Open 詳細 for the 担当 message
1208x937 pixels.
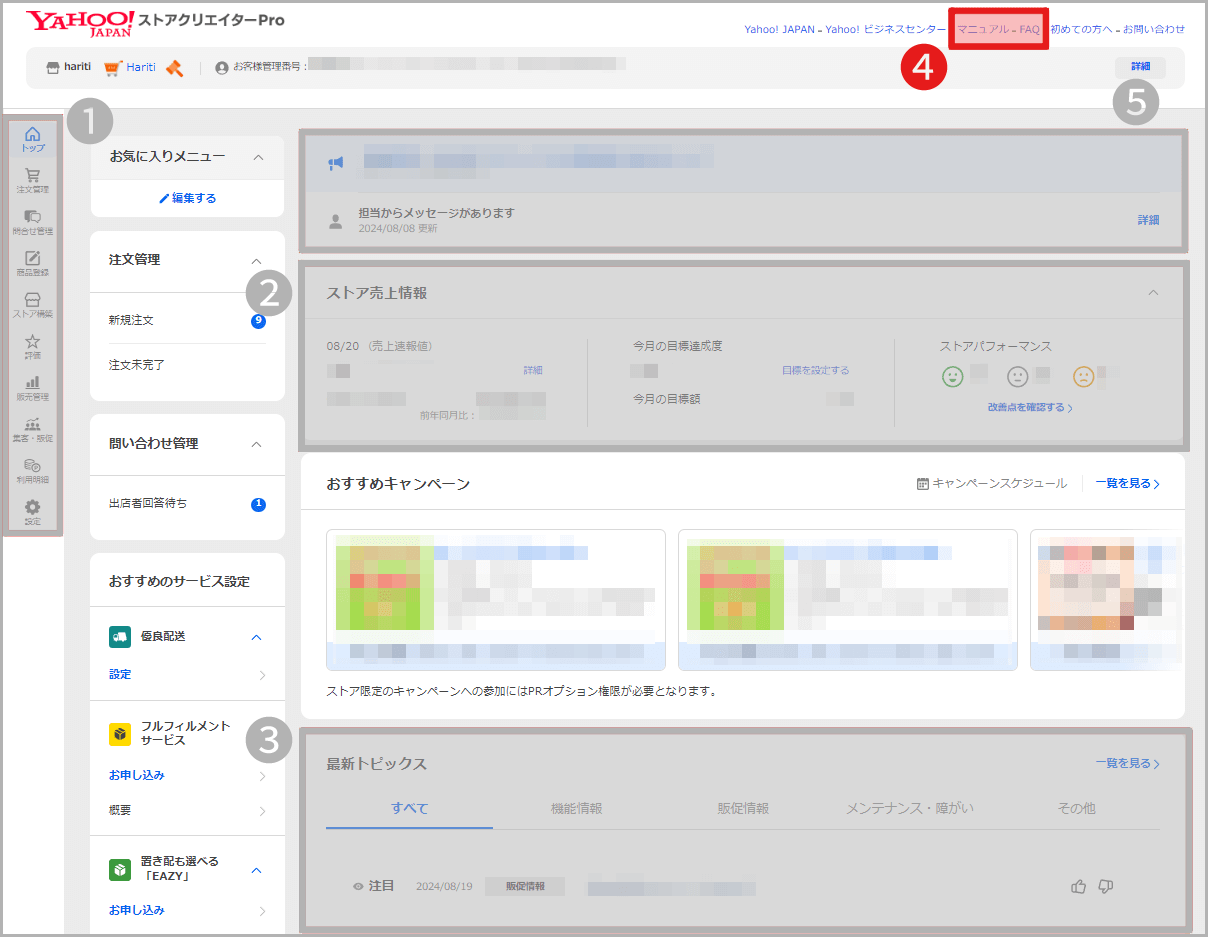pos(1148,220)
